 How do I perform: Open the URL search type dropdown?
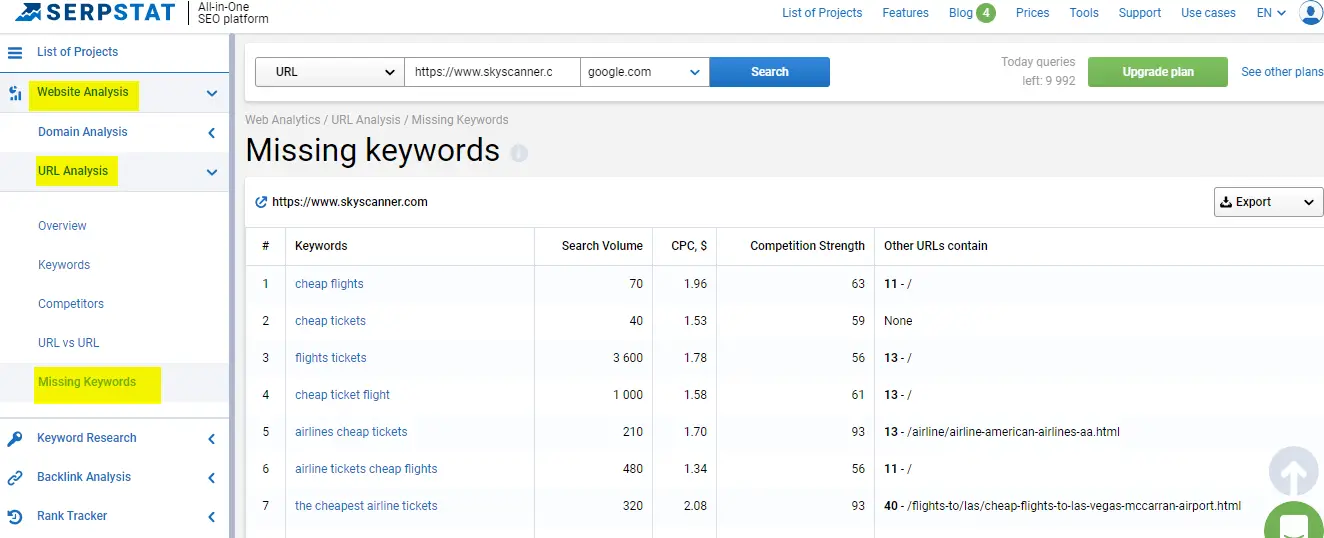tap(330, 72)
